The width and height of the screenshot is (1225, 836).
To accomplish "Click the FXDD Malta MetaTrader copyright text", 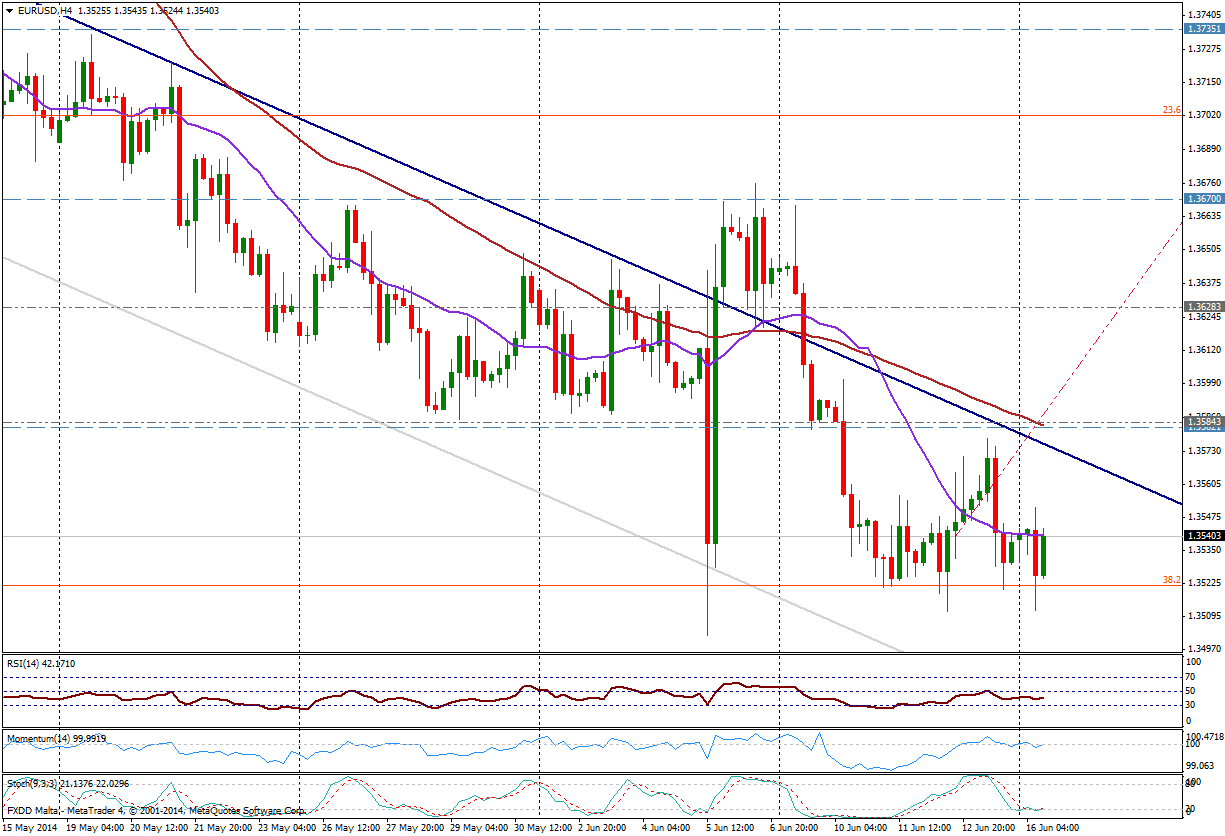I will point(155,810).
